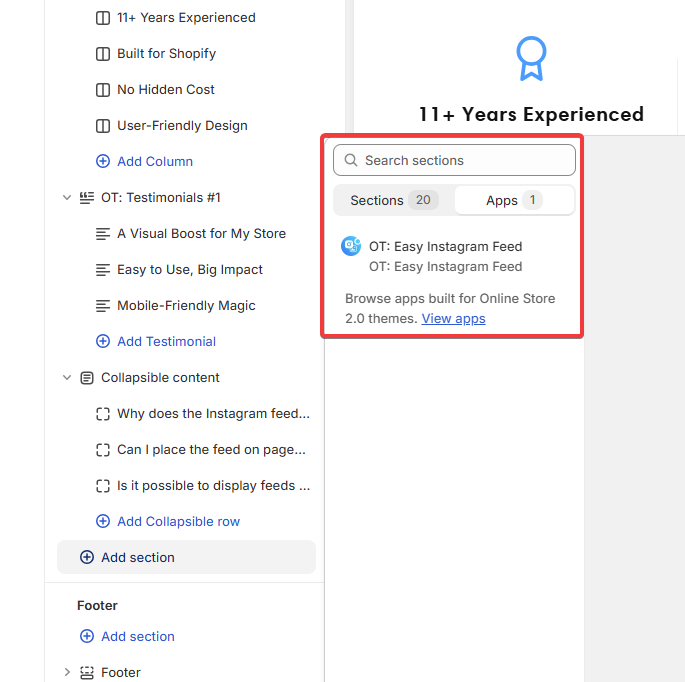The image size is (685, 682).
Task: Click the blue award ribbon icon
Action: click(531, 59)
